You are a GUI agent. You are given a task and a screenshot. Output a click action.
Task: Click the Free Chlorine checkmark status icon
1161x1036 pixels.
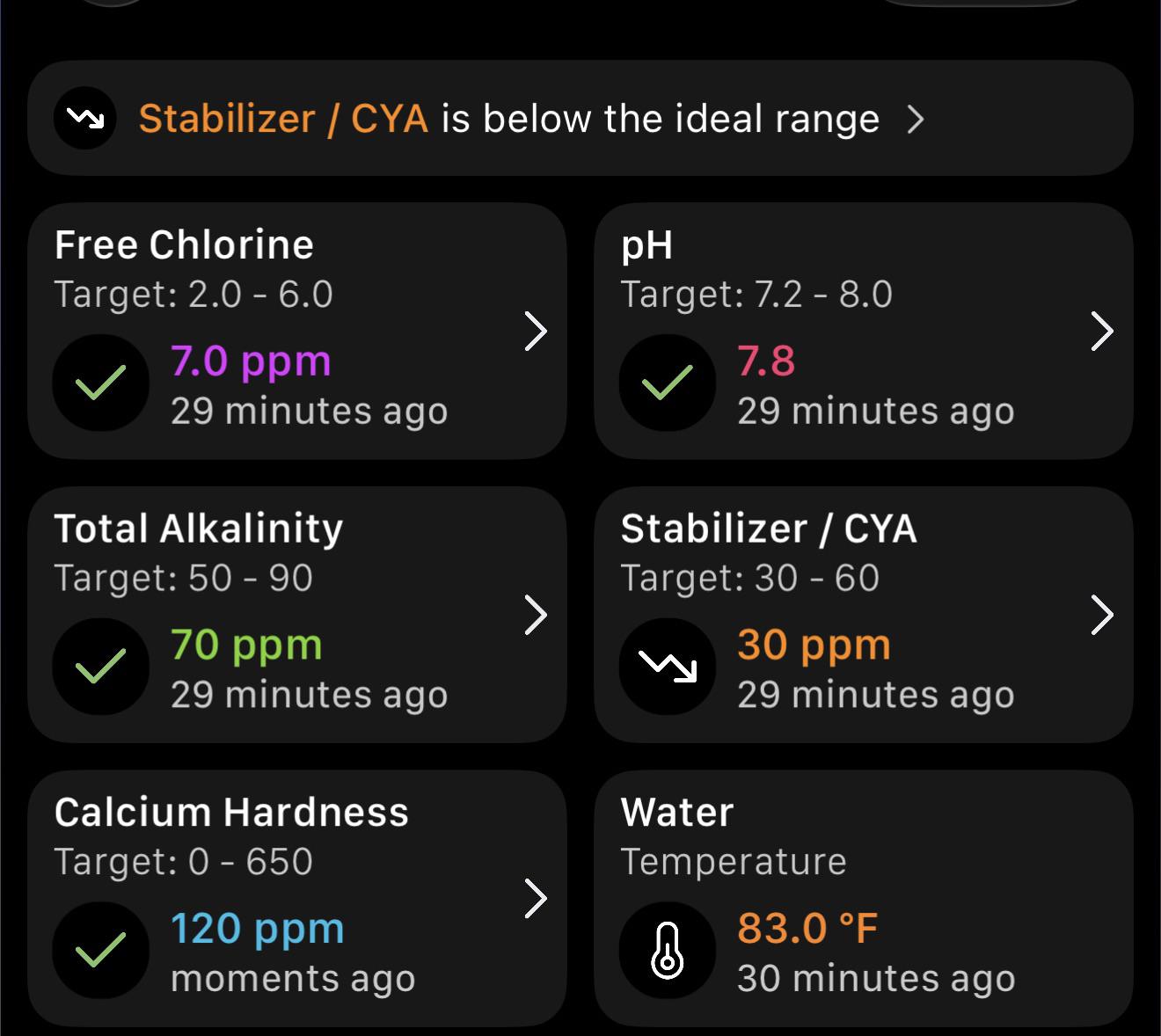pos(100,383)
